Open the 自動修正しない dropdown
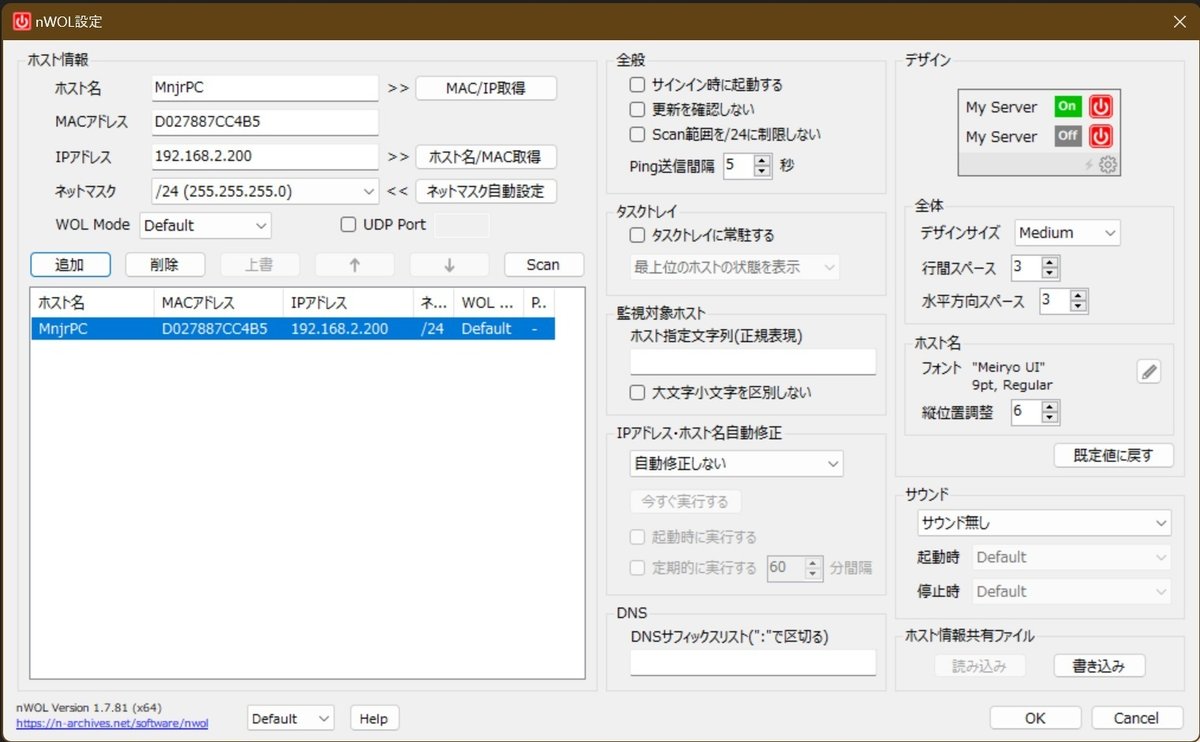Viewport: 1200px width, 742px height. (737, 464)
